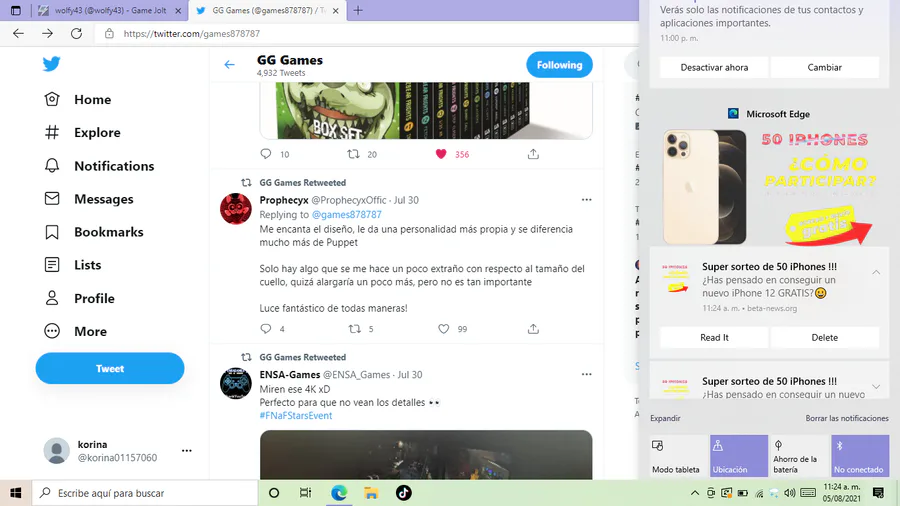Click the volume speaker tray icon
The height and width of the screenshot is (506, 900).
click(790, 493)
